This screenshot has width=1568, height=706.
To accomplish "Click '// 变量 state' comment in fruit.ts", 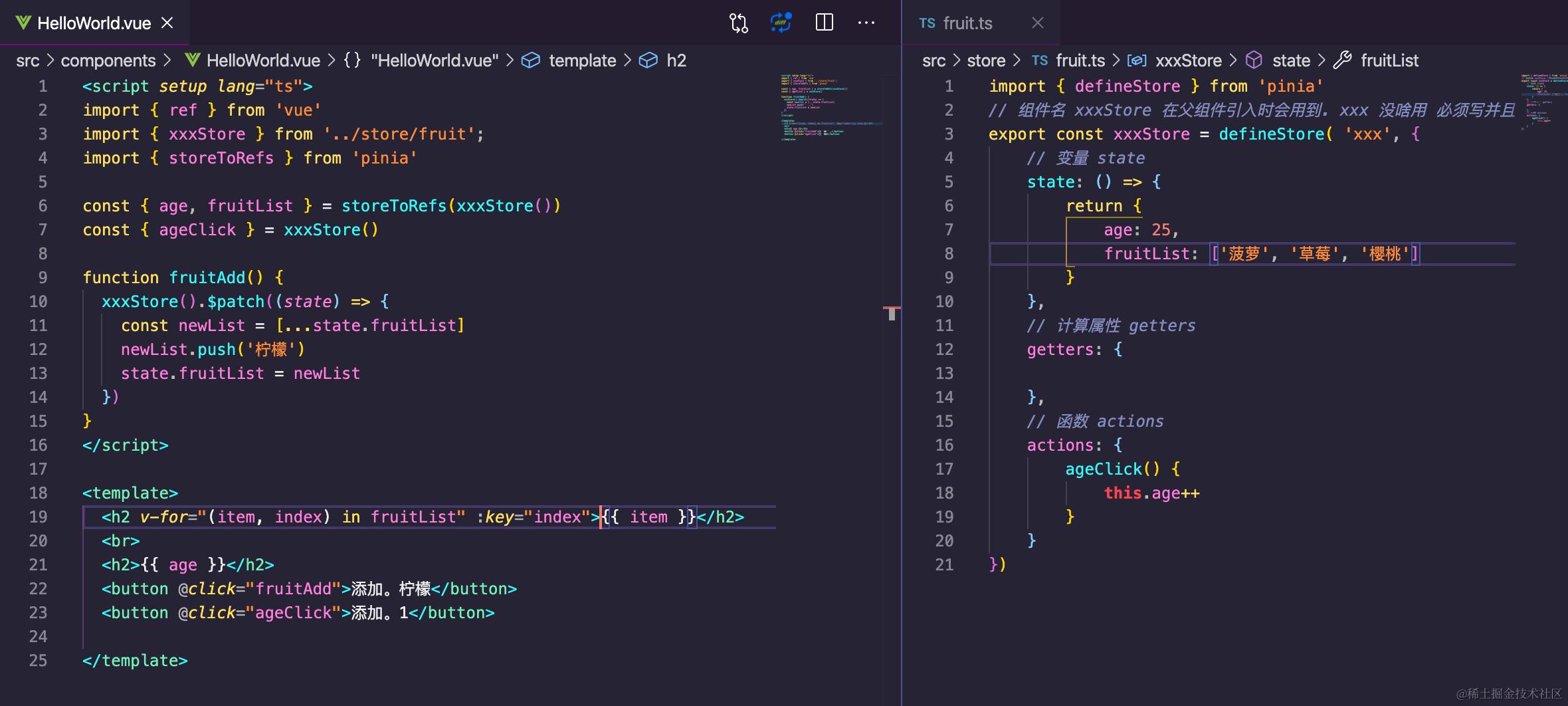I will coord(1086,158).
